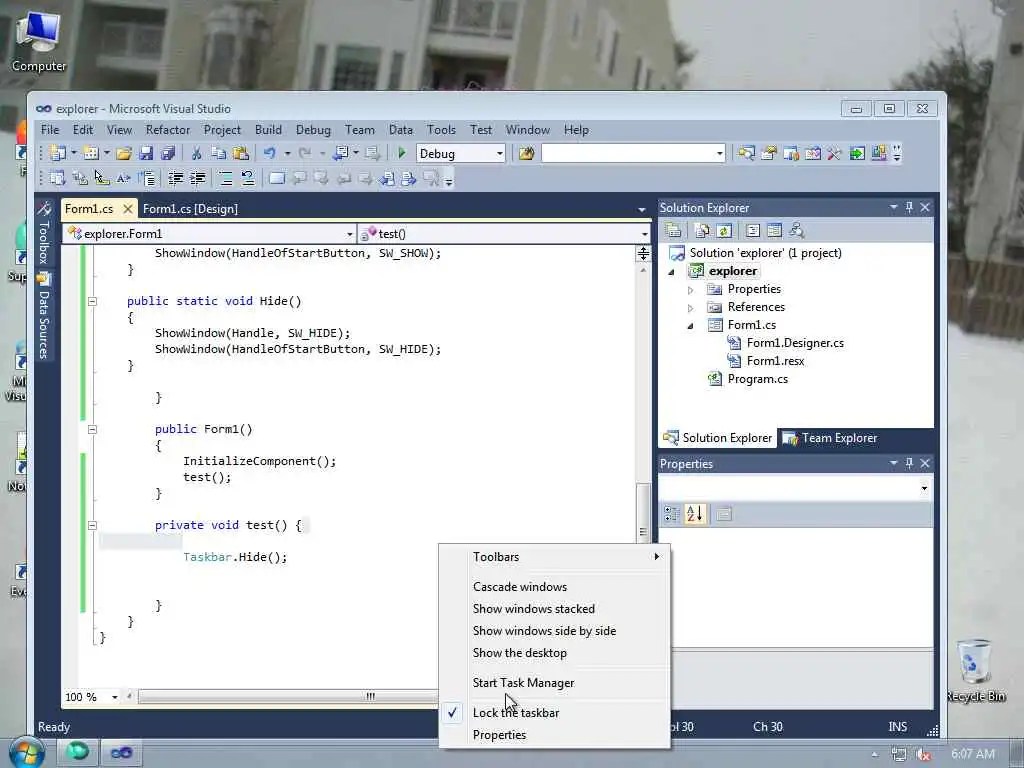Click the Copy toolbar icon
The width and height of the screenshot is (1024, 768).
[218, 153]
